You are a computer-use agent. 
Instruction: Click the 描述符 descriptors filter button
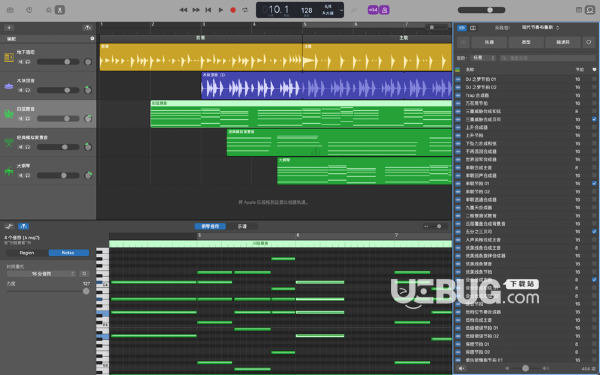pyautogui.click(x=563, y=42)
